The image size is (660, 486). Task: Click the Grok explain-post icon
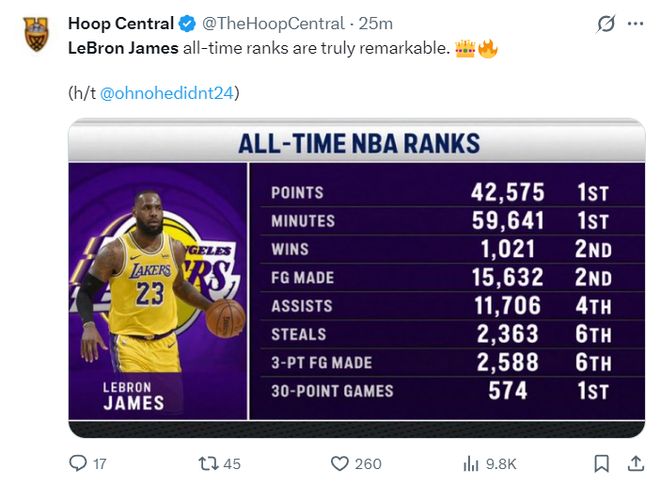click(603, 23)
